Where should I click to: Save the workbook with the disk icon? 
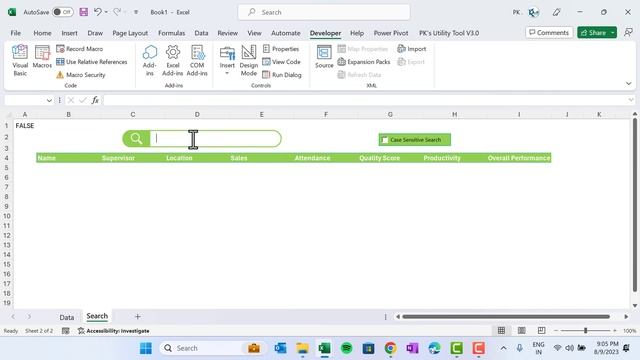click(x=84, y=12)
